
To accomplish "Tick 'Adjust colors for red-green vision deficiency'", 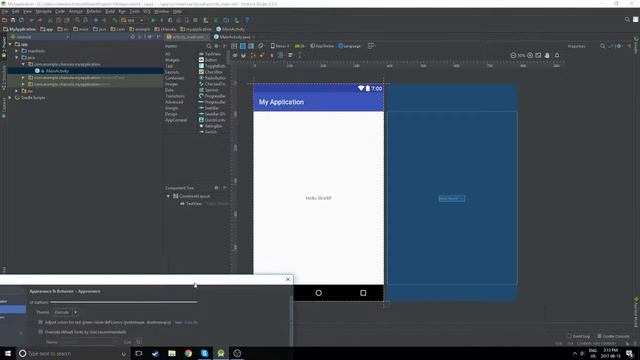I will point(40,322).
